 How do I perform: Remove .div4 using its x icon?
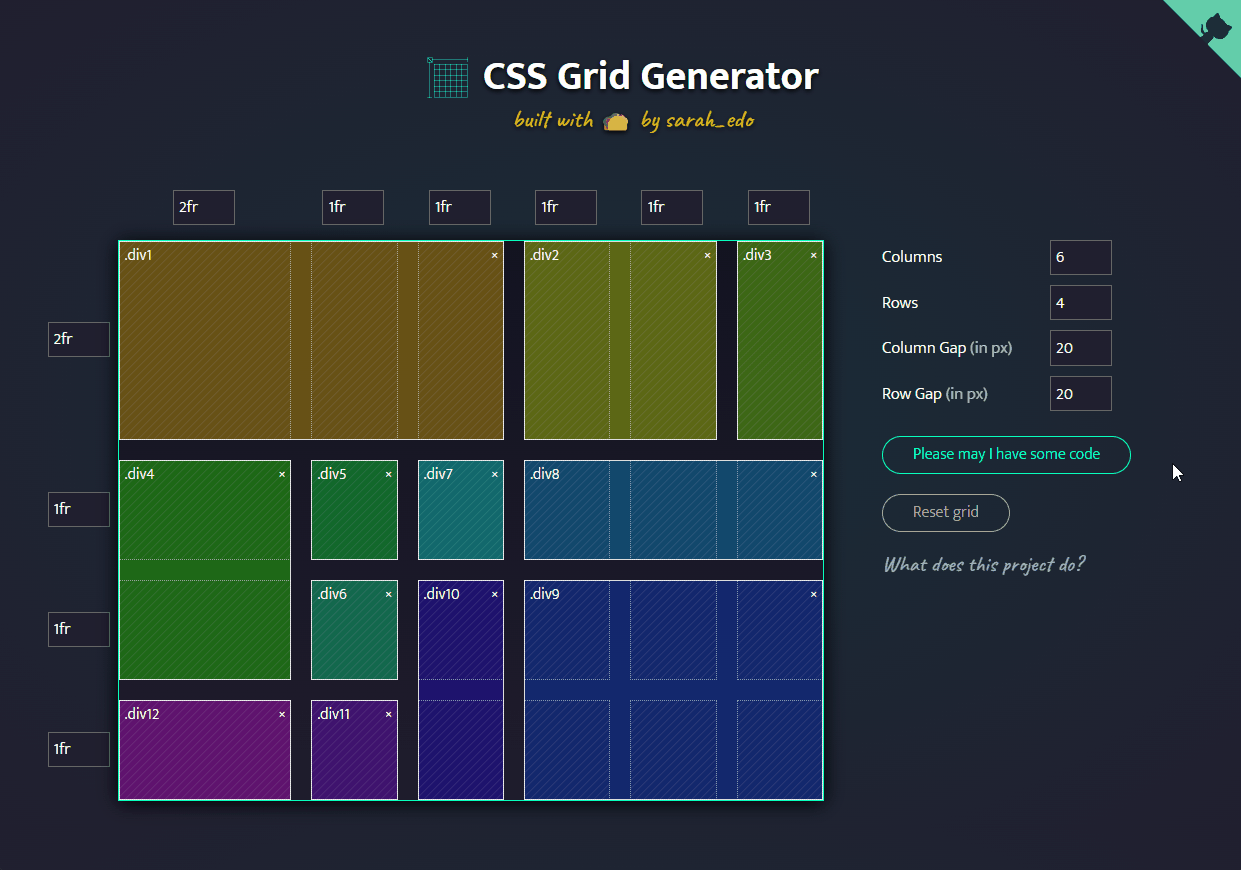coord(282,475)
